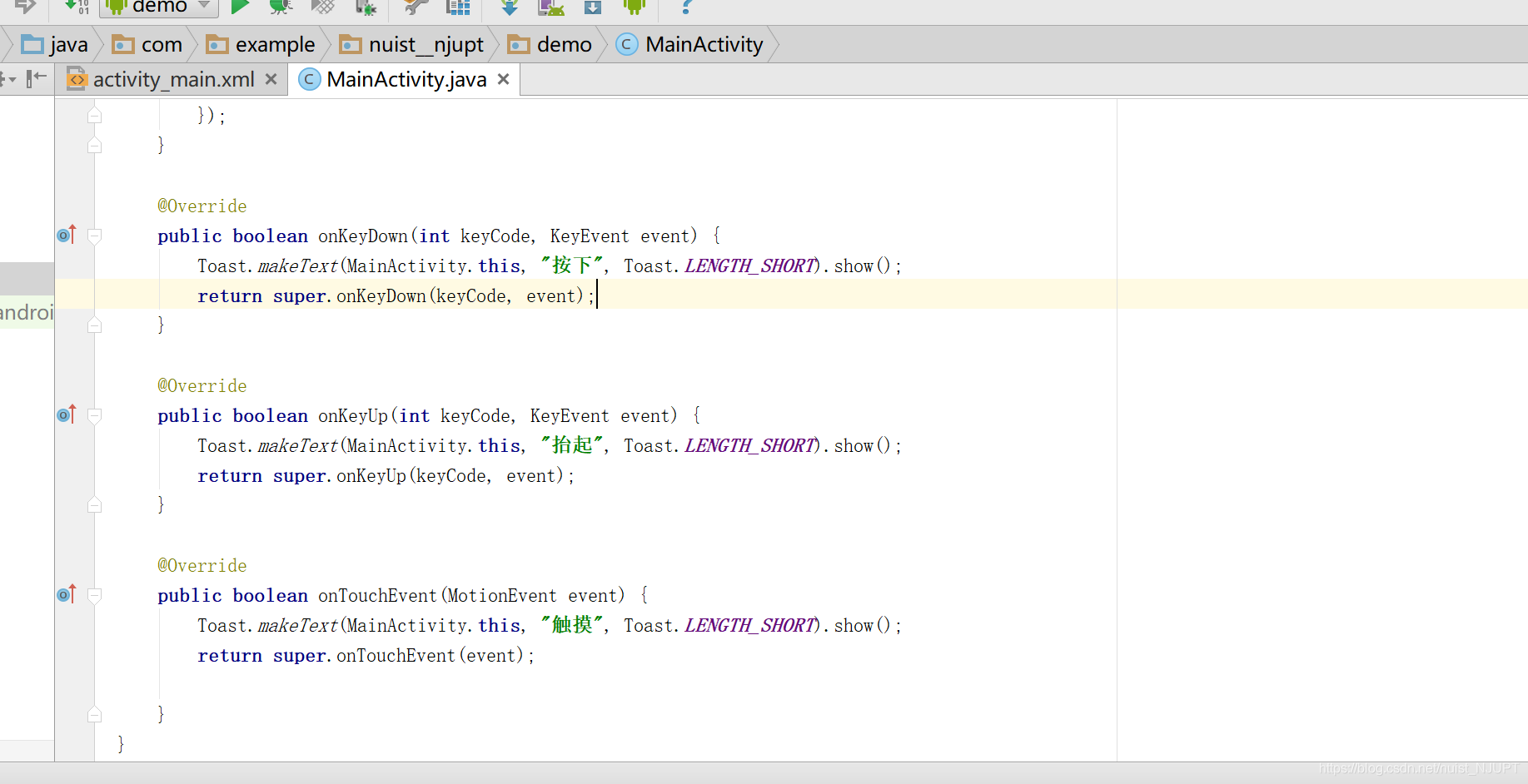Screen dimensions: 1528x784
Task: Click fold end marker closing onTouchEvent
Action: (95, 714)
